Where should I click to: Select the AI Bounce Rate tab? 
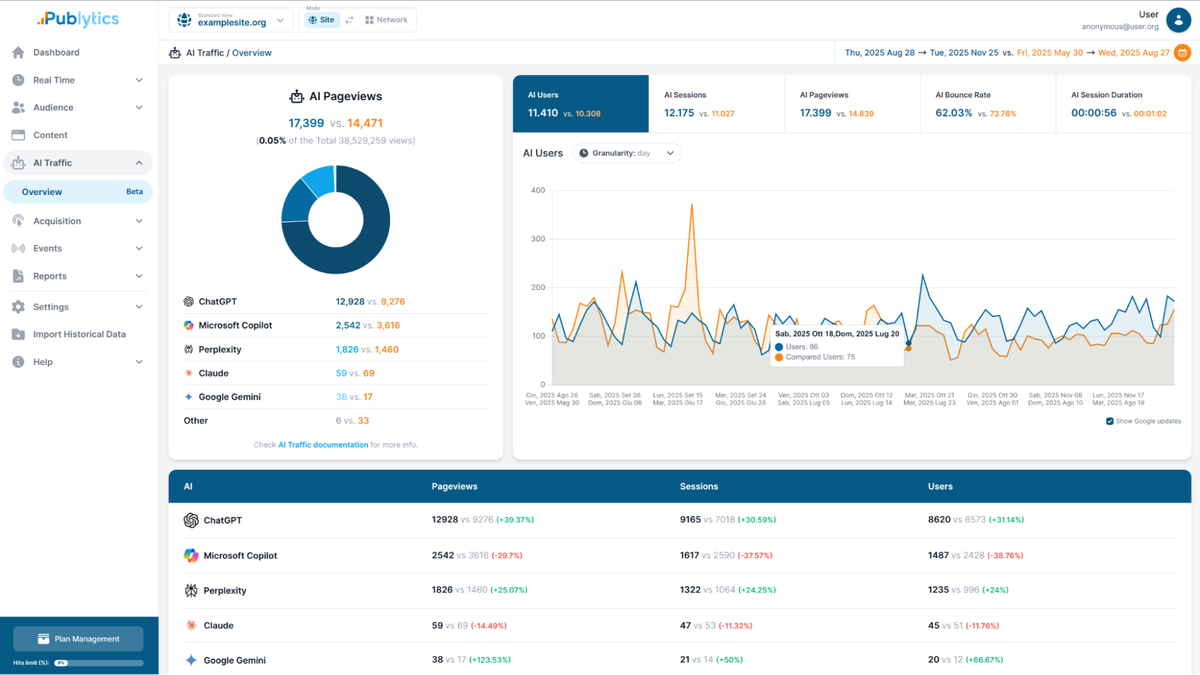click(986, 104)
